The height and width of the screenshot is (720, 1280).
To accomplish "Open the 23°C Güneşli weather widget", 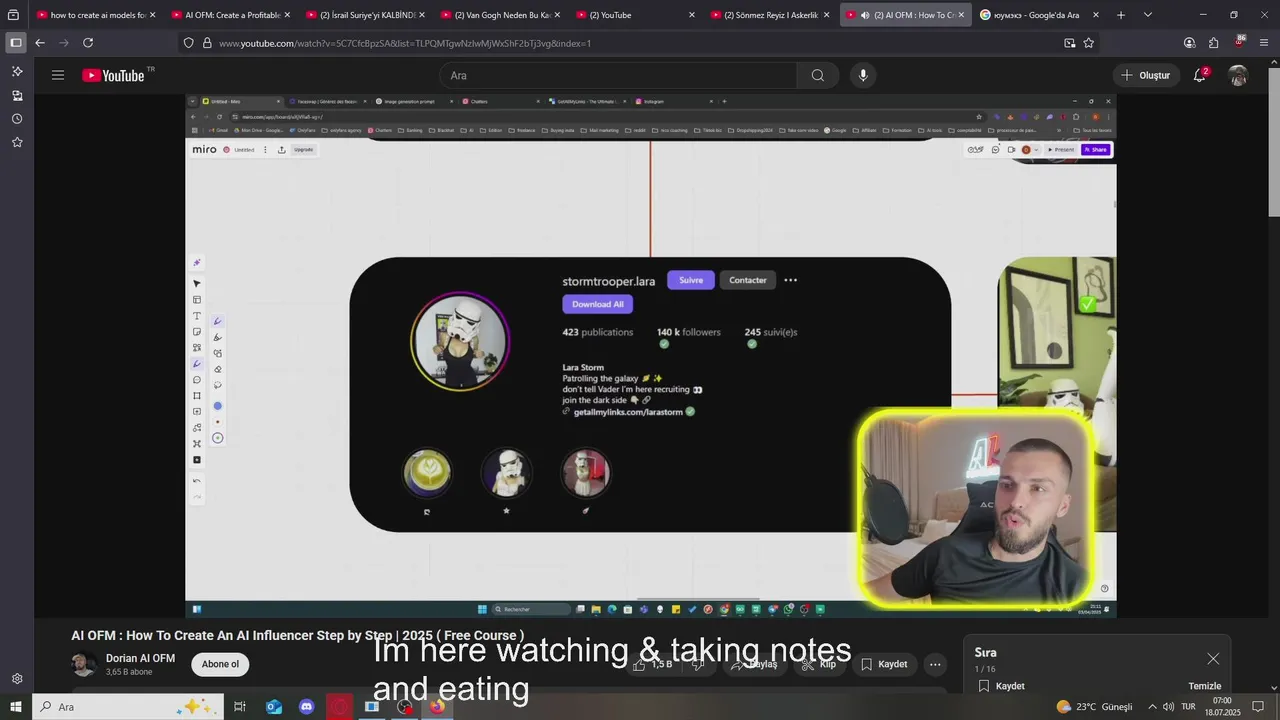I will tap(1095, 707).
